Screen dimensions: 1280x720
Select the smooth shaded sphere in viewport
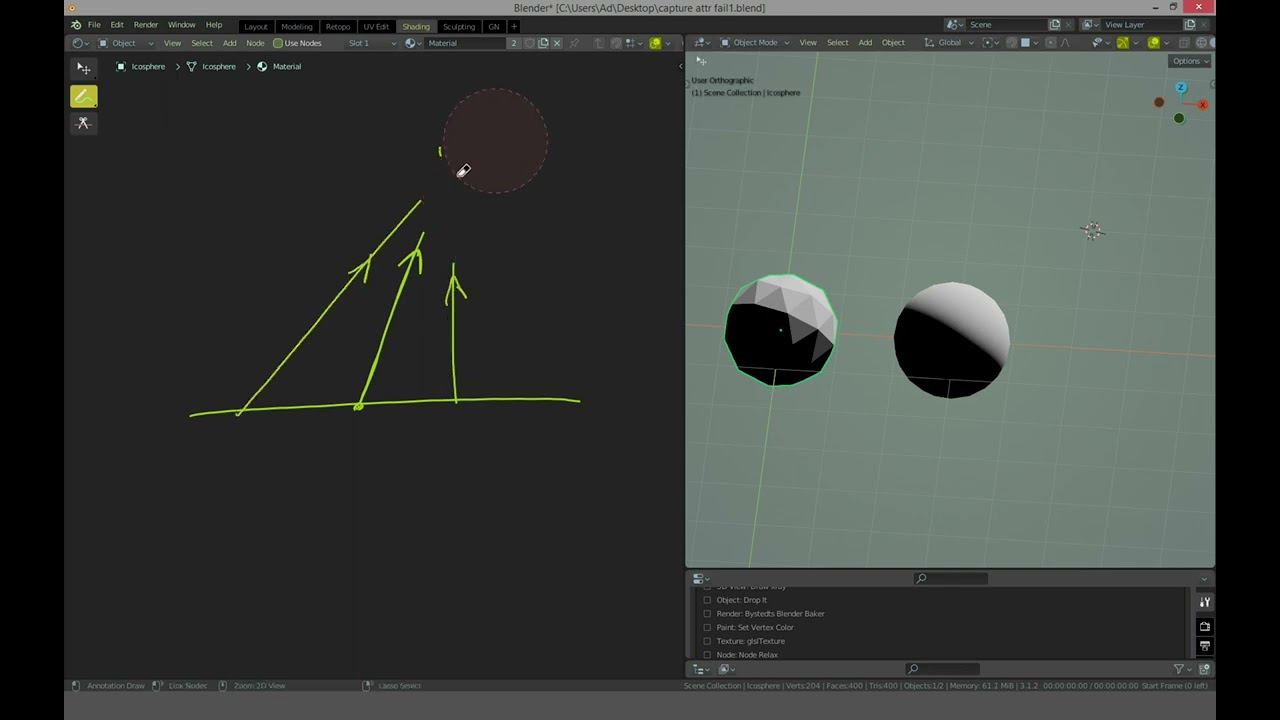[x=951, y=340]
